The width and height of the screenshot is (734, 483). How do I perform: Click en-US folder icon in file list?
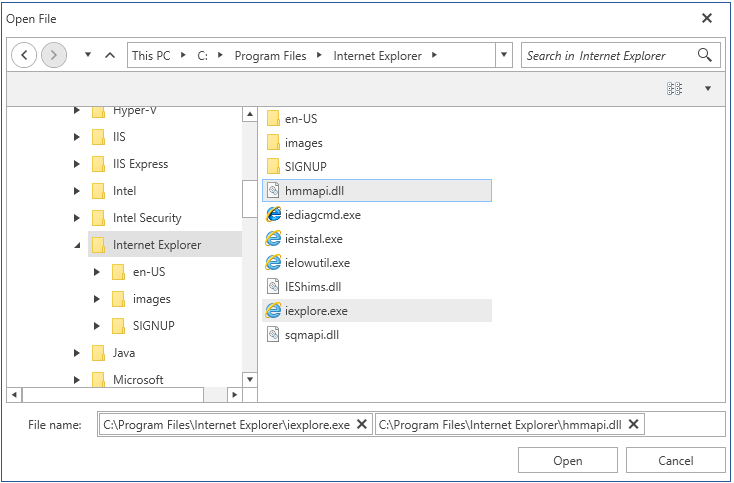(273, 118)
